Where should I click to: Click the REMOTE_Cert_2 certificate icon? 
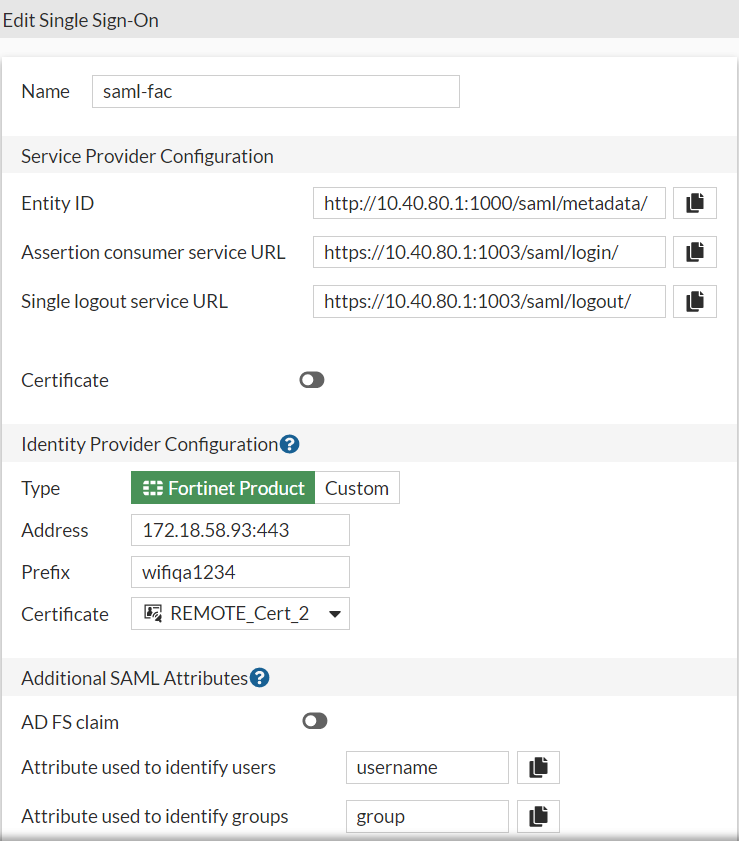click(154, 613)
